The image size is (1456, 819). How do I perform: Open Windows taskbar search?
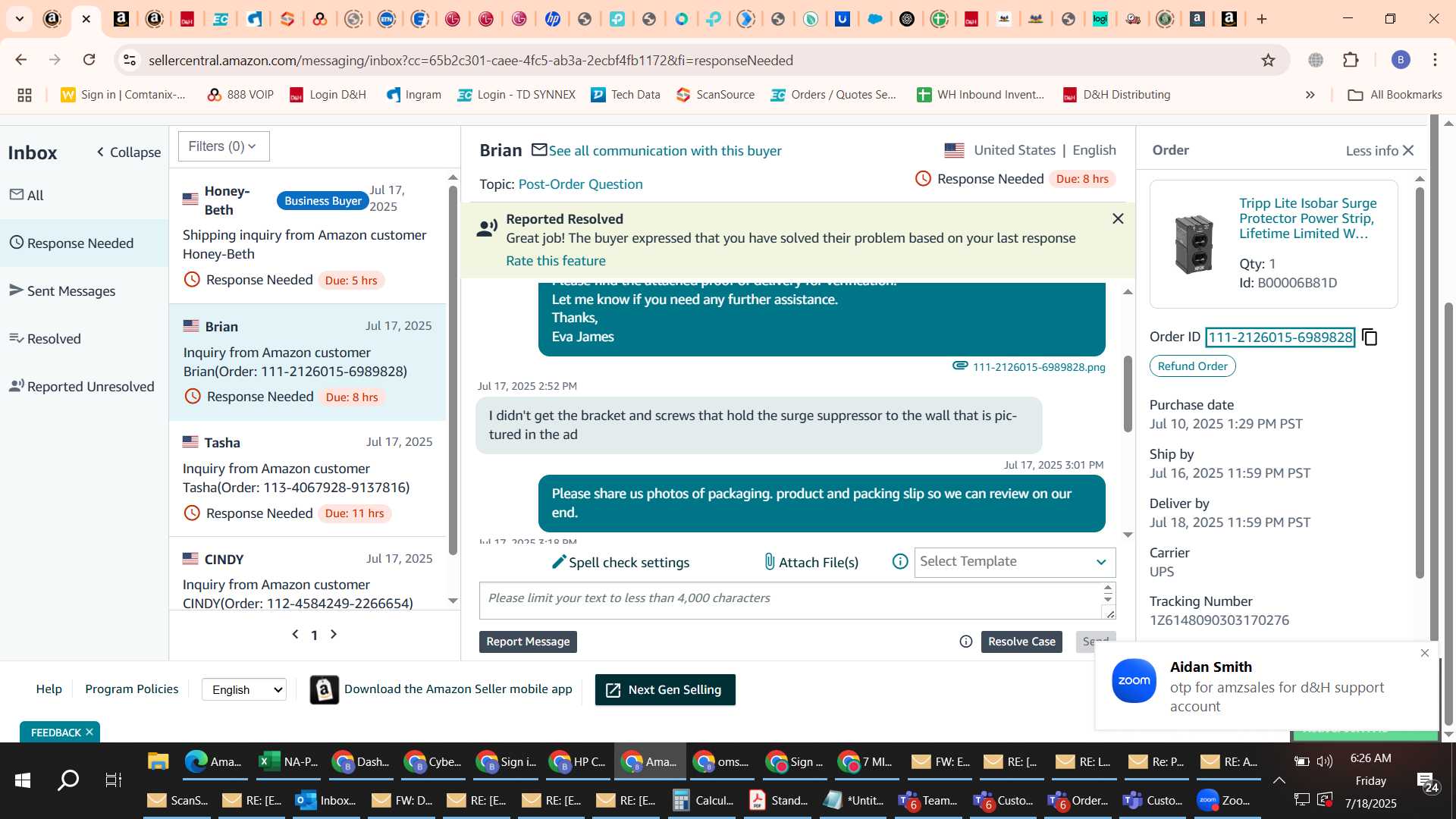point(68,780)
